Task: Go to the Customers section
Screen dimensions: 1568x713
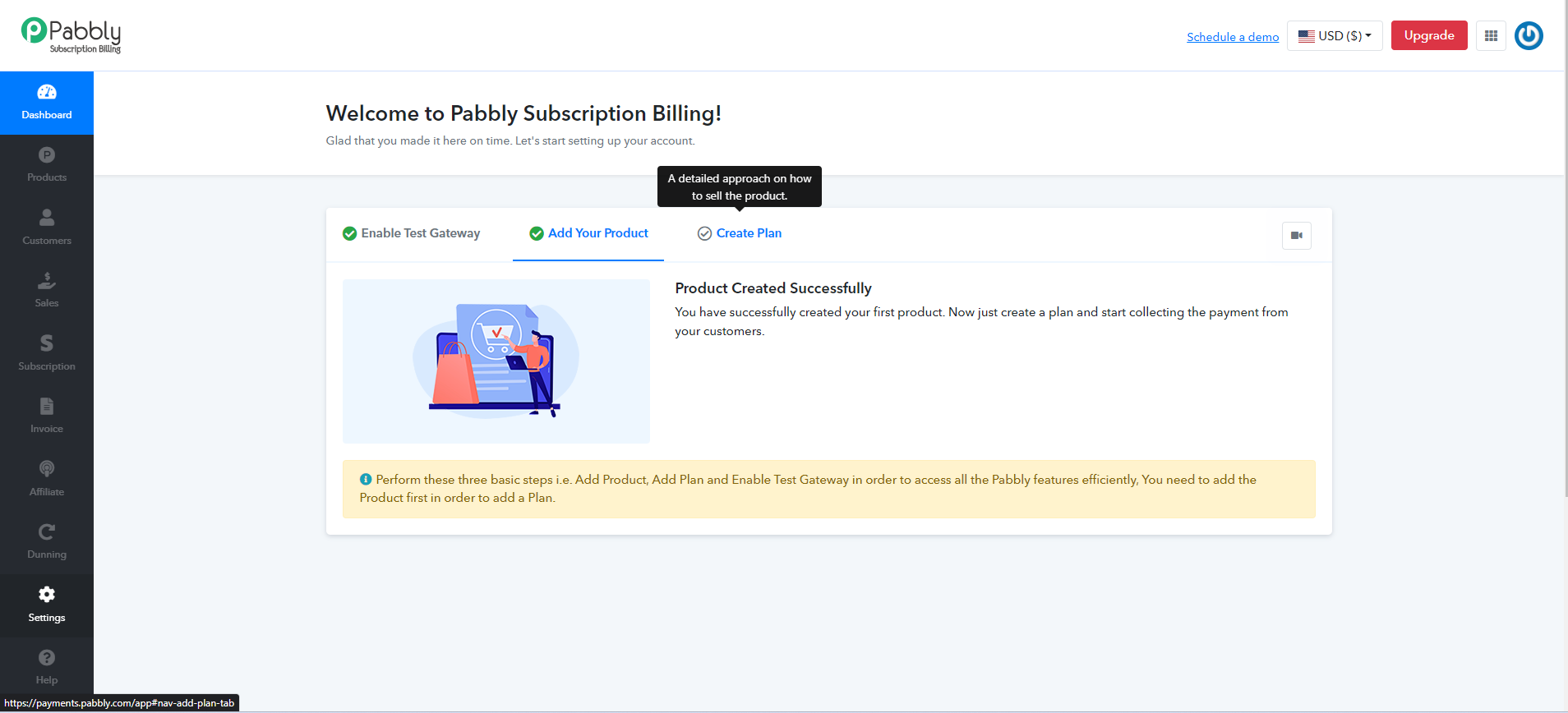Action: tap(47, 228)
